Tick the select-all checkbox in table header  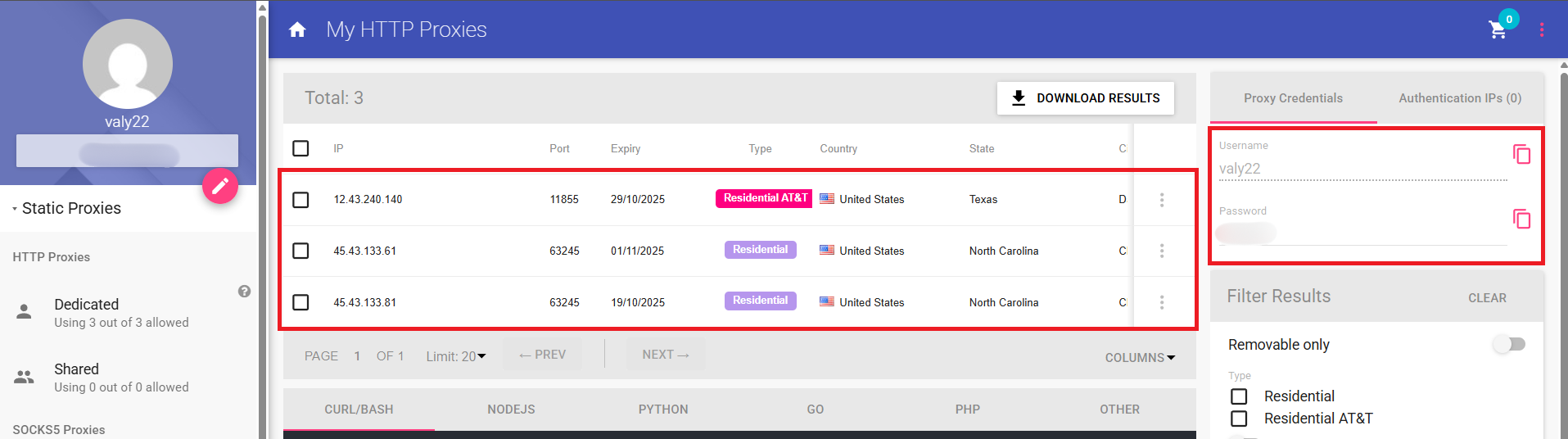[x=300, y=148]
